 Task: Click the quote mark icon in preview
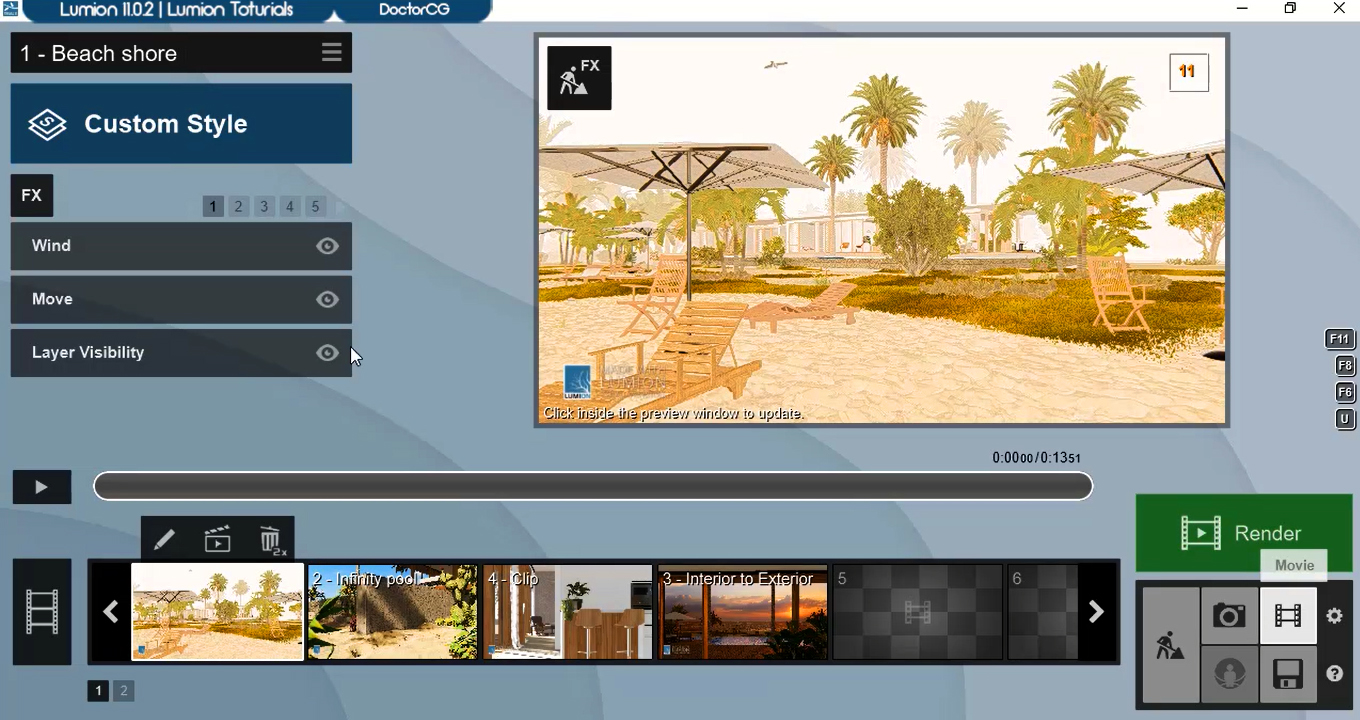[x=1189, y=72]
